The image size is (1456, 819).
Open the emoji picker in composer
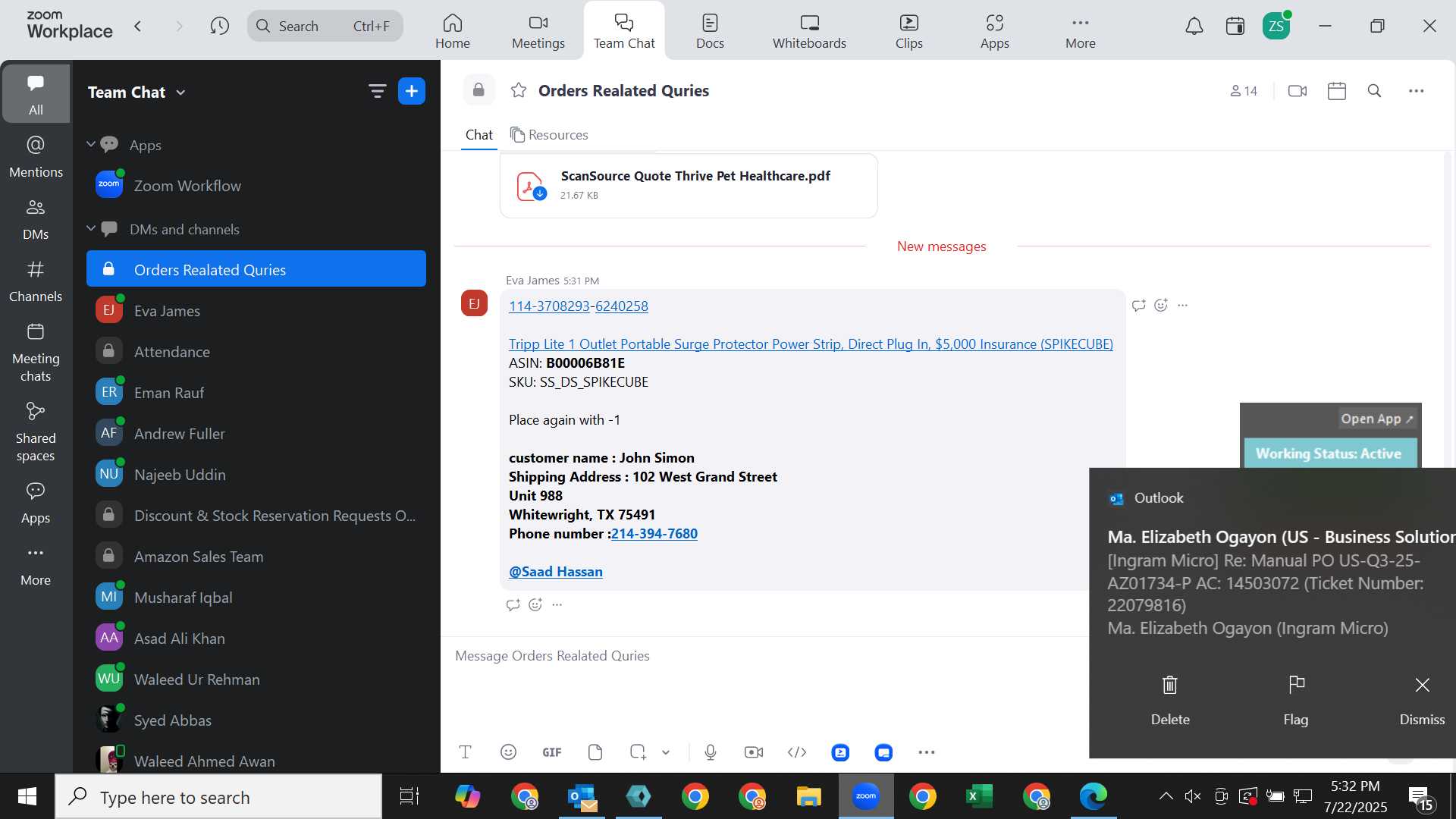509,752
